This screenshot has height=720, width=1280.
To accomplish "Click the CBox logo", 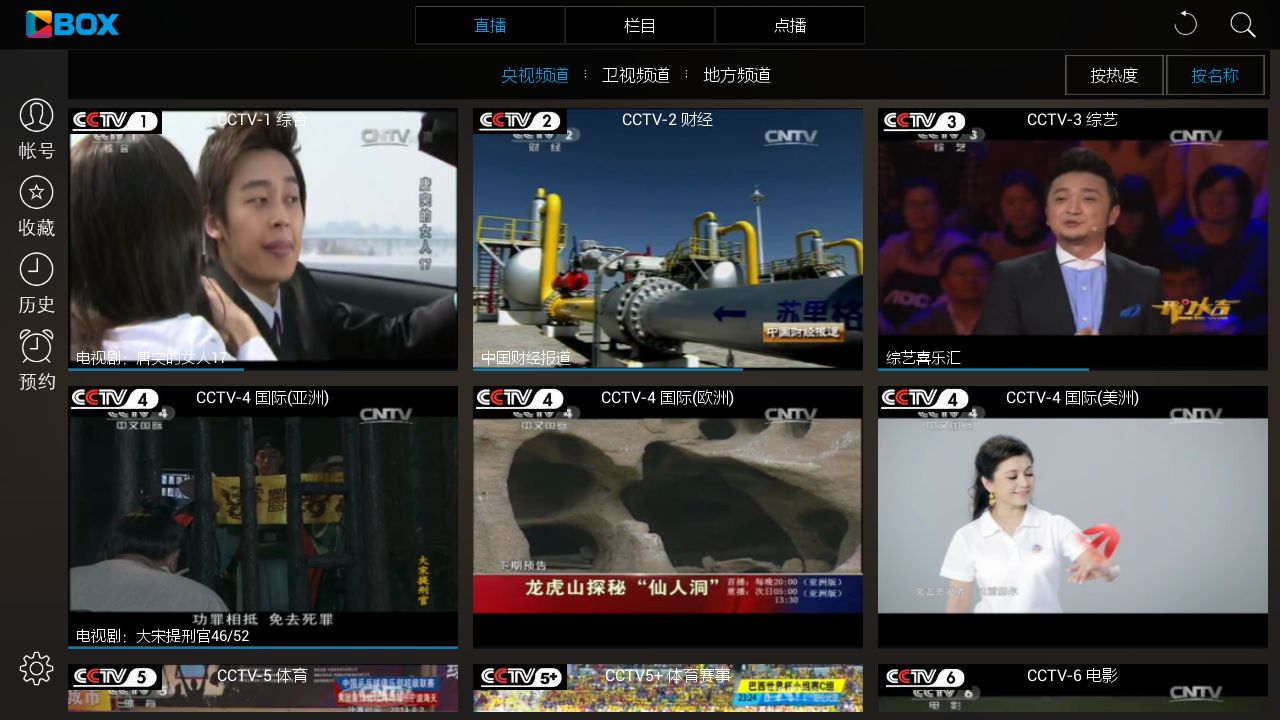I will [x=72, y=24].
